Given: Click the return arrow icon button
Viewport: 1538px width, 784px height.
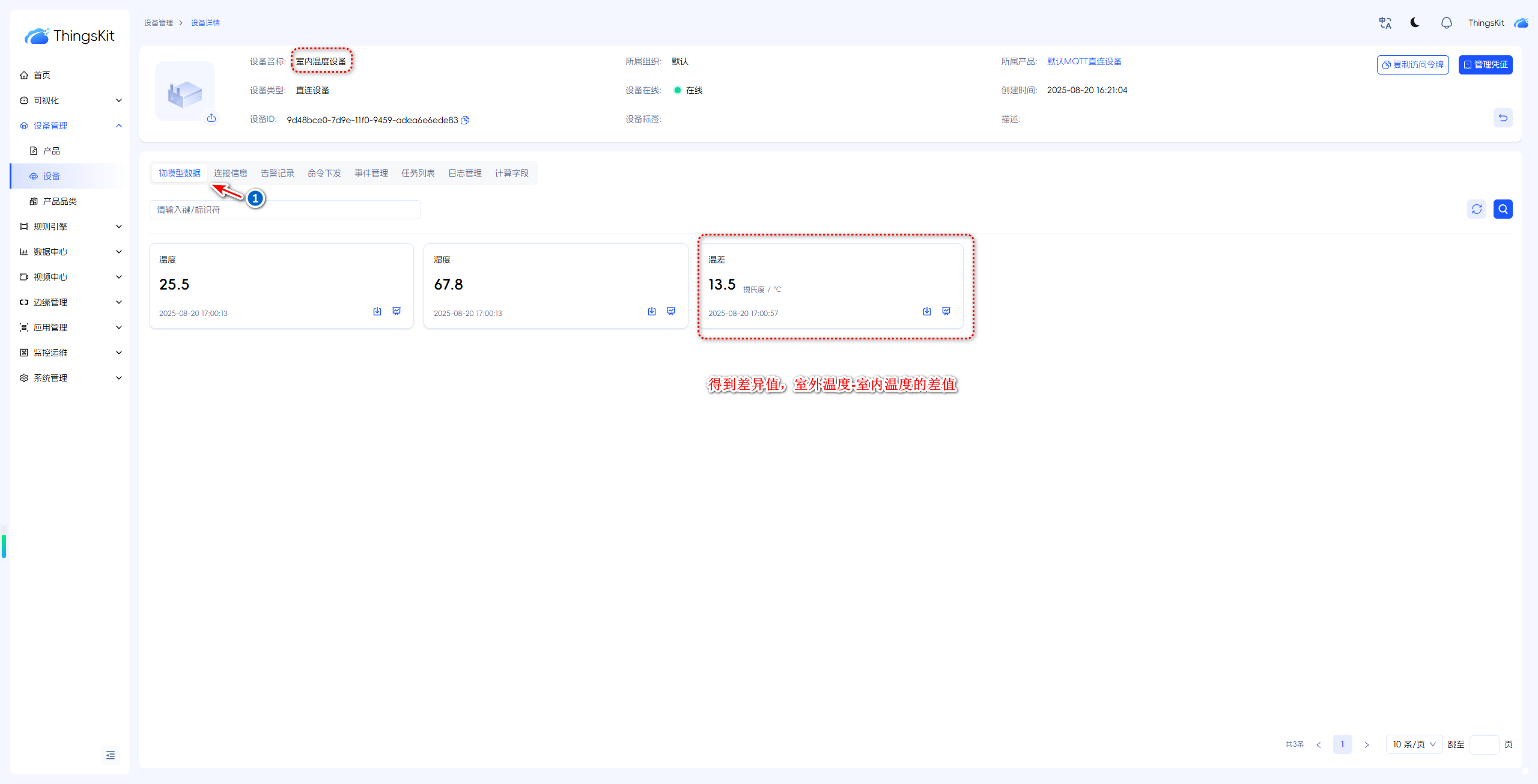Looking at the screenshot, I should click(1503, 118).
